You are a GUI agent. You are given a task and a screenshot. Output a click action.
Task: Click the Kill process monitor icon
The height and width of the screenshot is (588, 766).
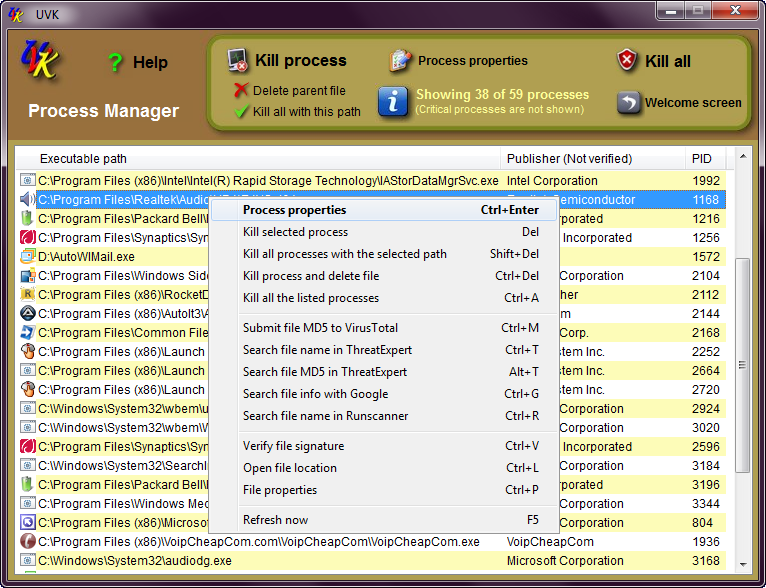click(x=238, y=61)
